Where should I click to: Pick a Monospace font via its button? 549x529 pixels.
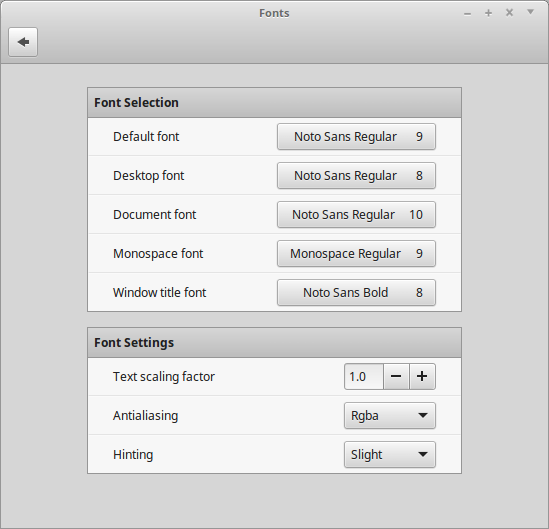tap(356, 253)
